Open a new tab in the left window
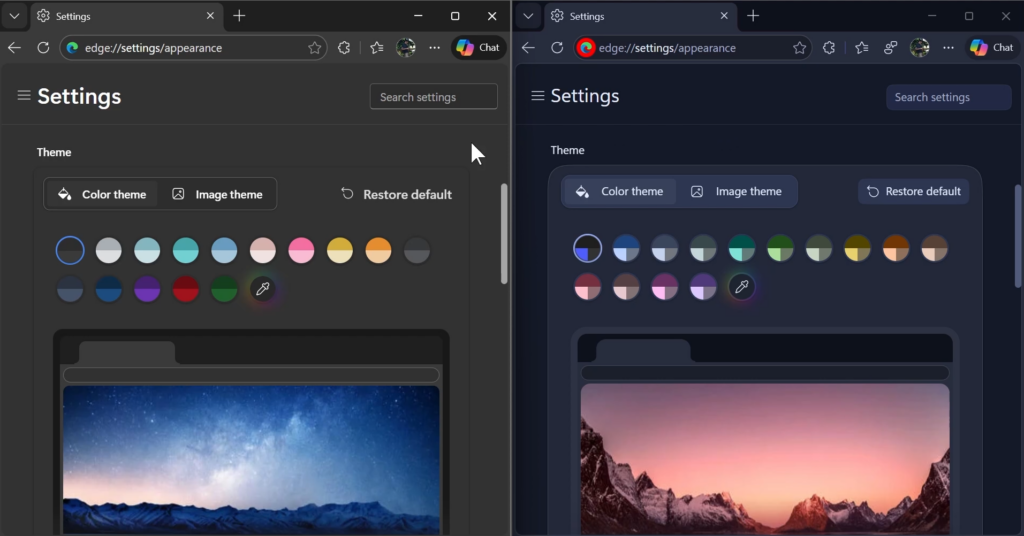The width and height of the screenshot is (1024, 536). (239, 16)
